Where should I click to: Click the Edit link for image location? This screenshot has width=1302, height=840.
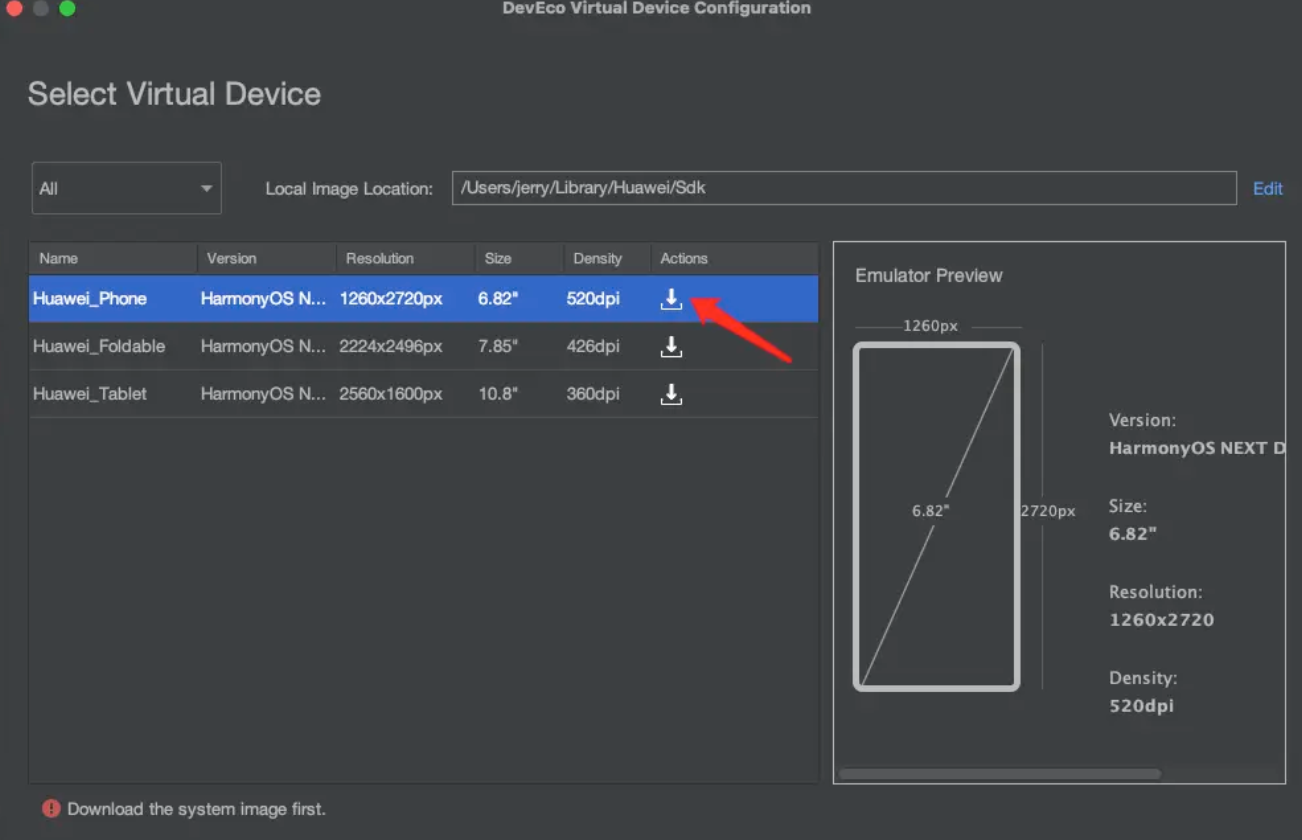(x=1267, y=188)
